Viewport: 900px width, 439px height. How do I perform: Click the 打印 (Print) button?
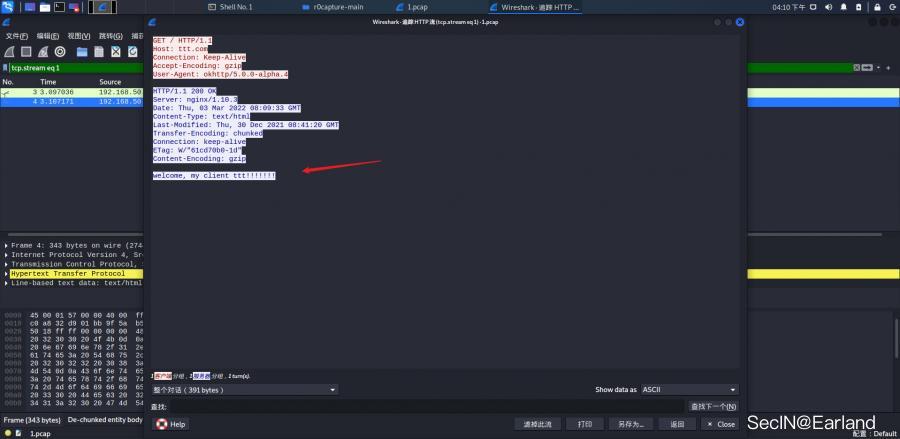point(584,424)
